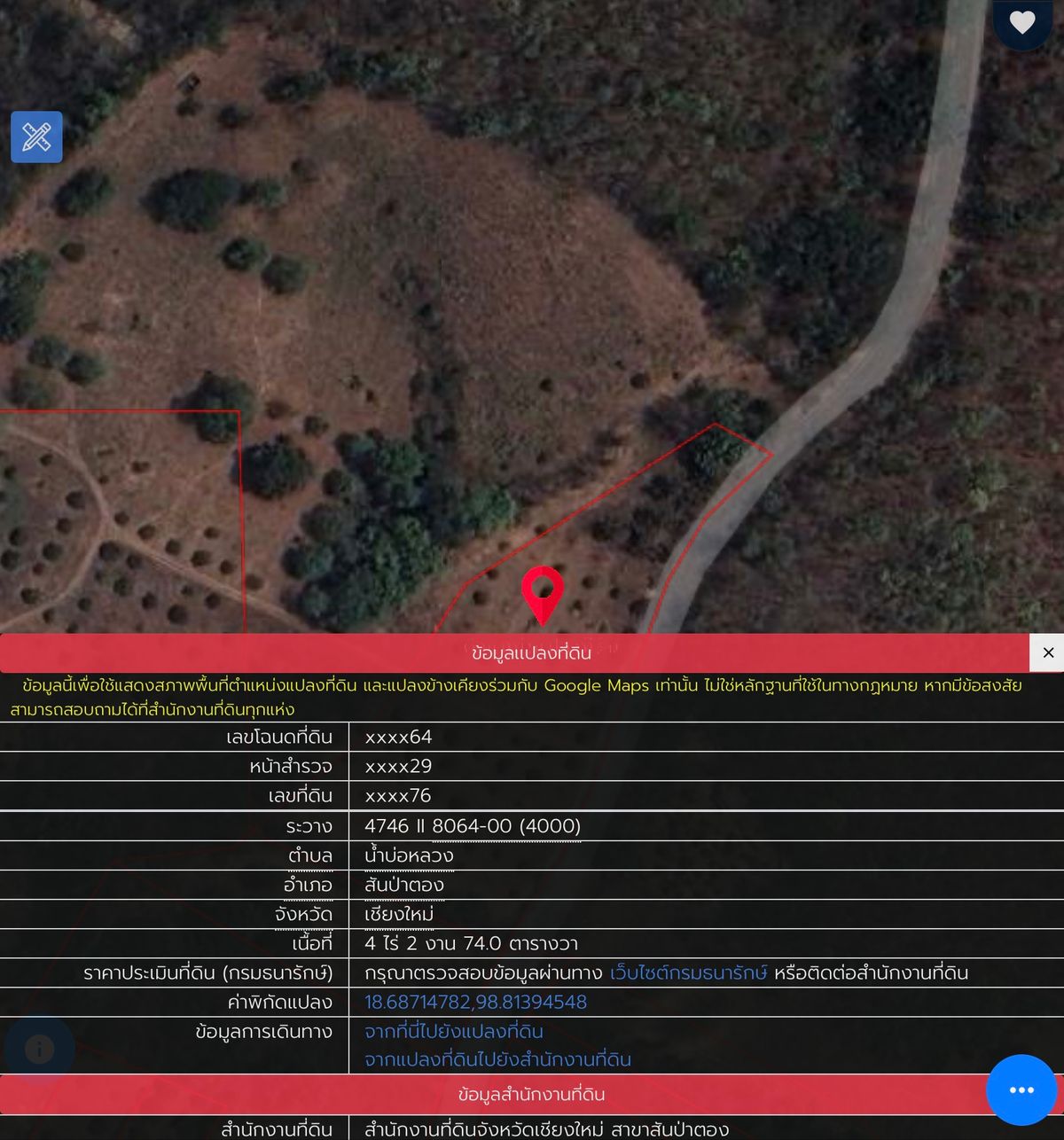The height and width of the screenshot is (1140, 1064).
Task: Open the blue three-dots floating menu
Action: coord(1021,1089)
